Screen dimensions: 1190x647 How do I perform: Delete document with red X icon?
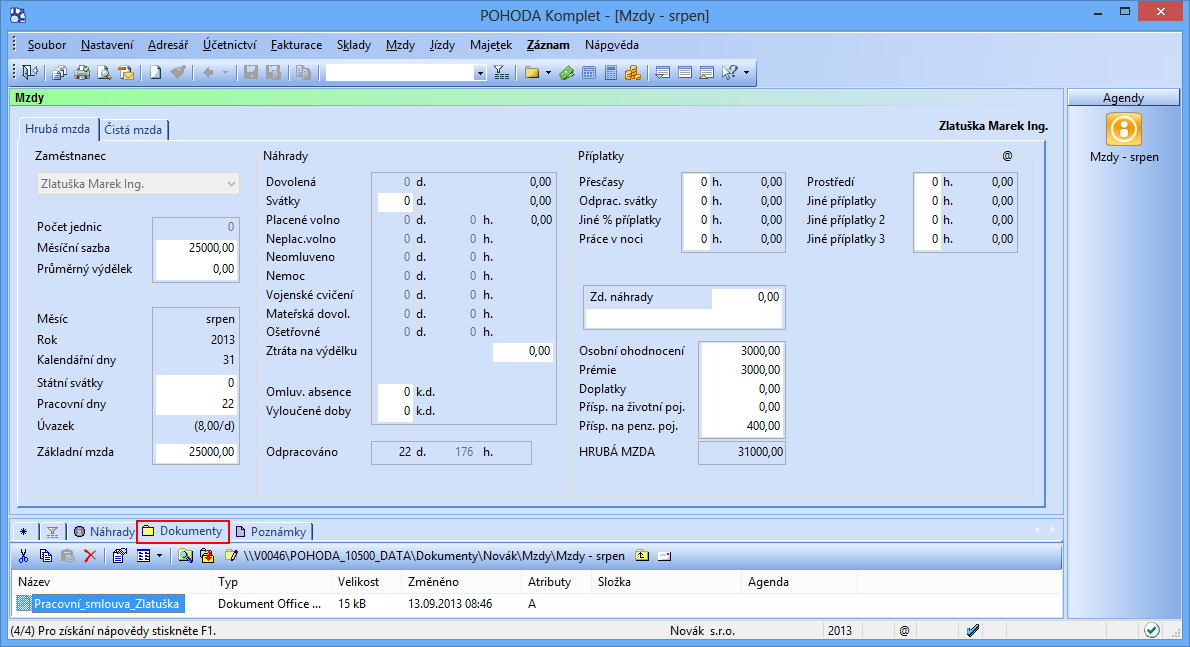click(90, 556)
